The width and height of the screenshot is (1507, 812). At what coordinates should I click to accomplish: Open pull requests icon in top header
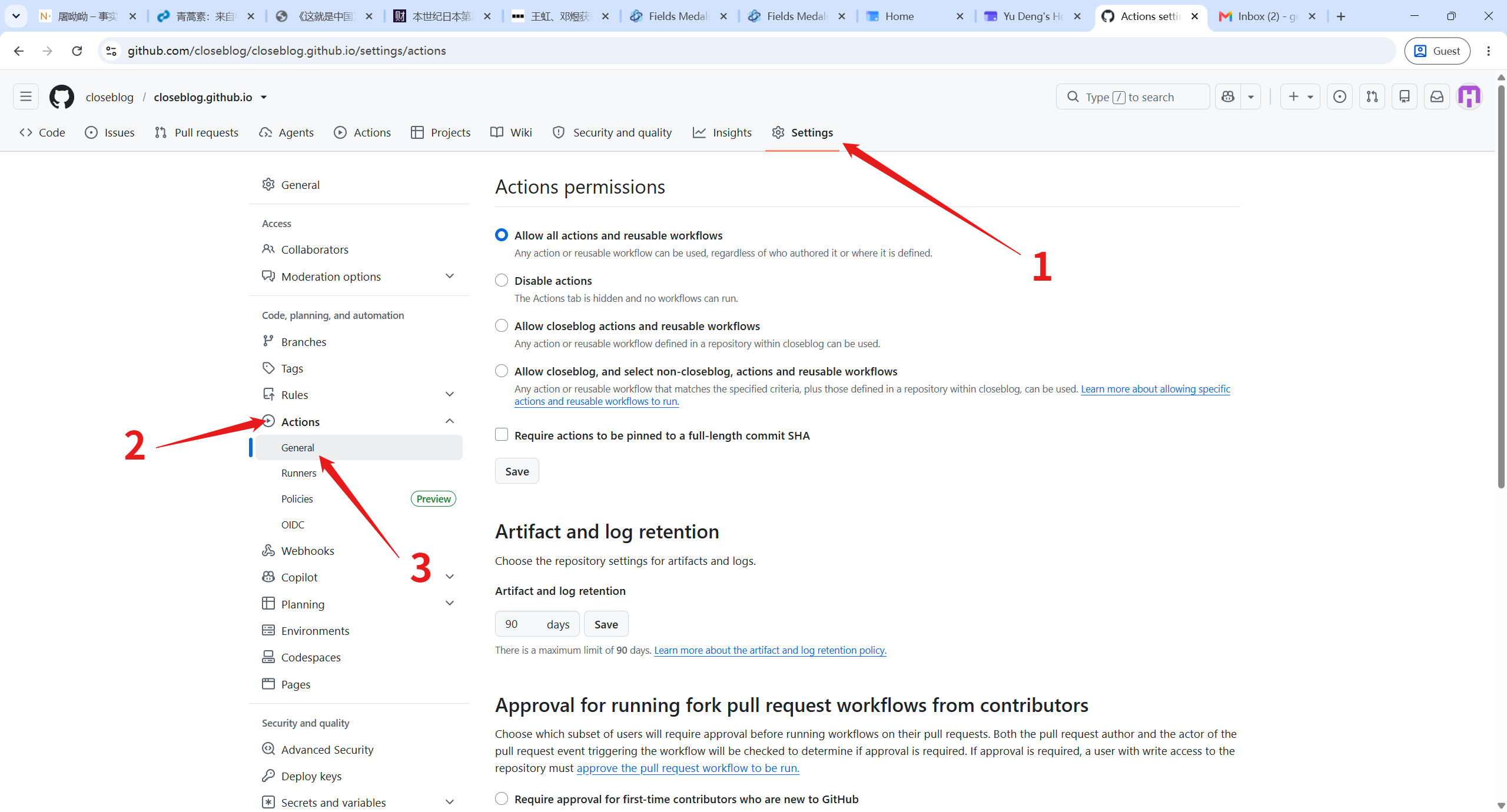point(1372,96)
